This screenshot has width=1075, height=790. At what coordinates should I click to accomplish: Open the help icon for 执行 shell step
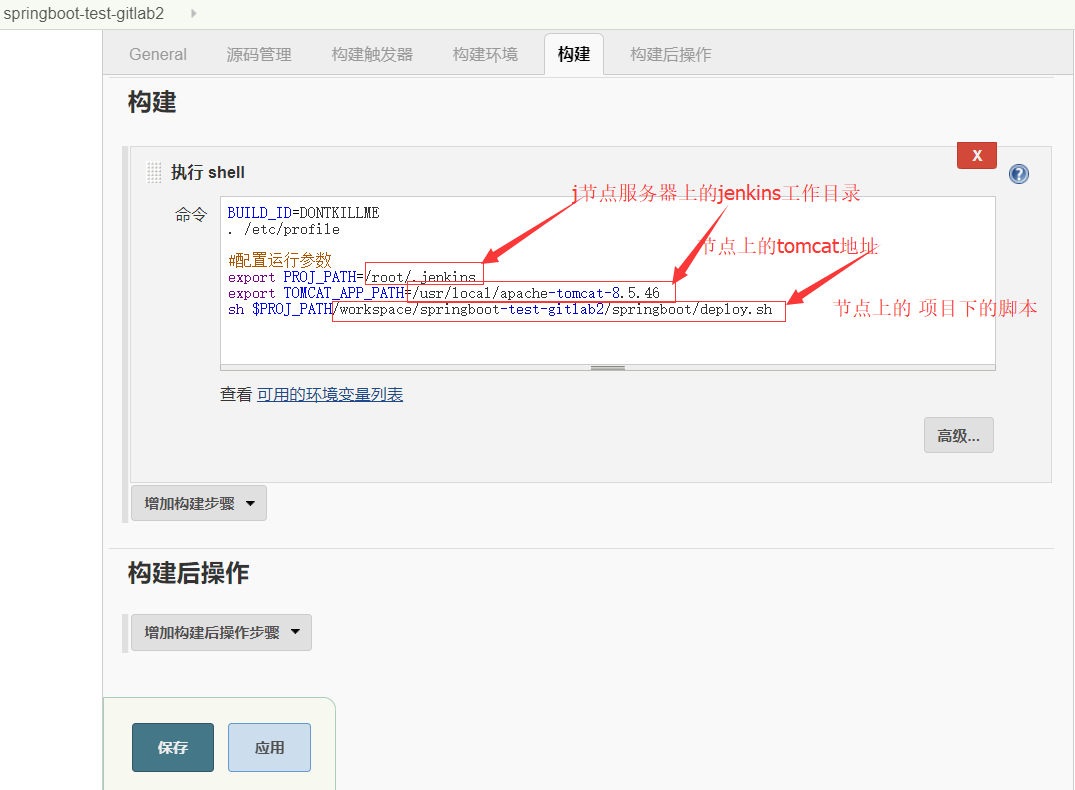pyautogui.click(x=1018, y=173)
